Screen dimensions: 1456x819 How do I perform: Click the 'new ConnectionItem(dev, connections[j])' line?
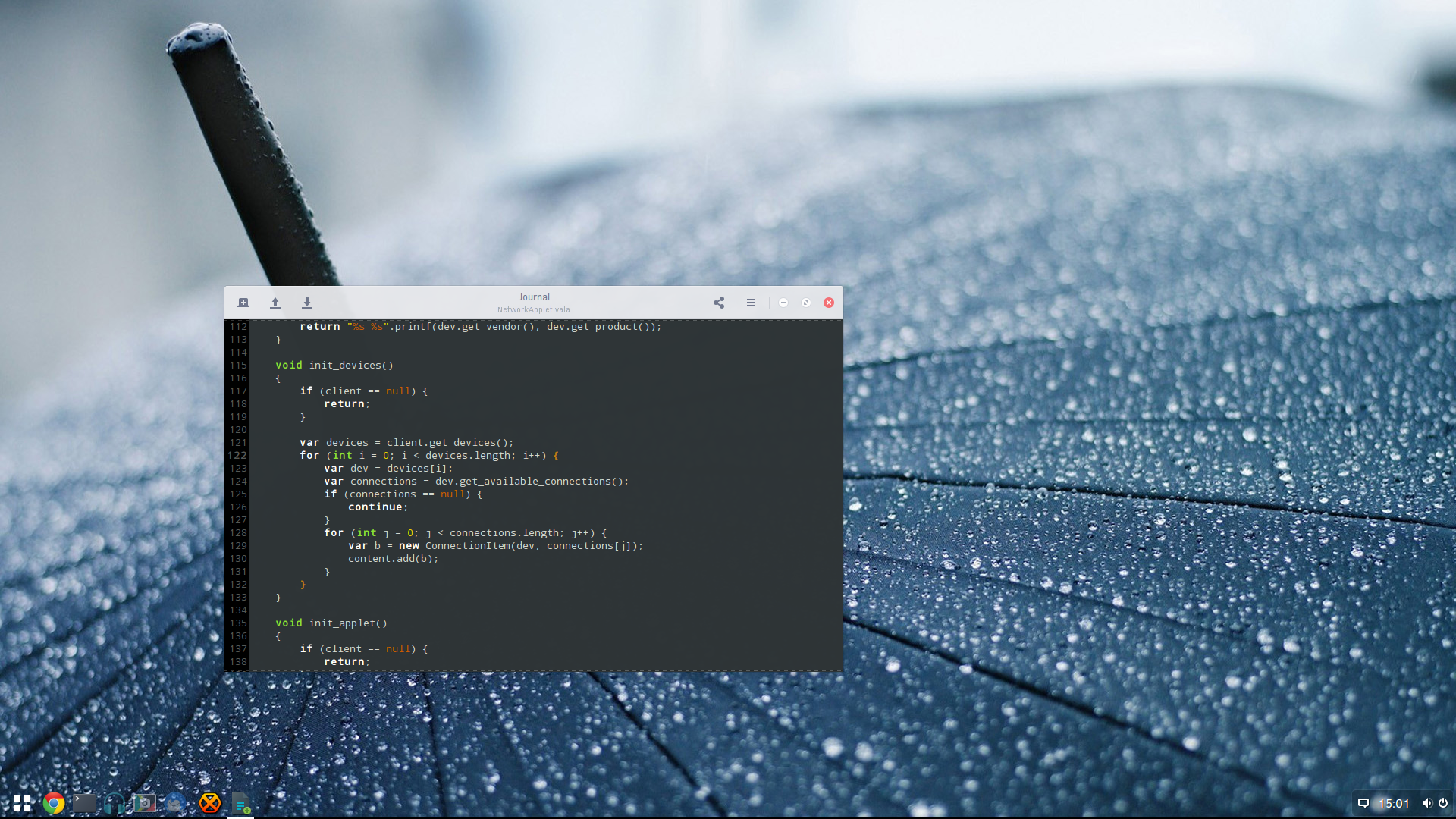coord(495,546)
